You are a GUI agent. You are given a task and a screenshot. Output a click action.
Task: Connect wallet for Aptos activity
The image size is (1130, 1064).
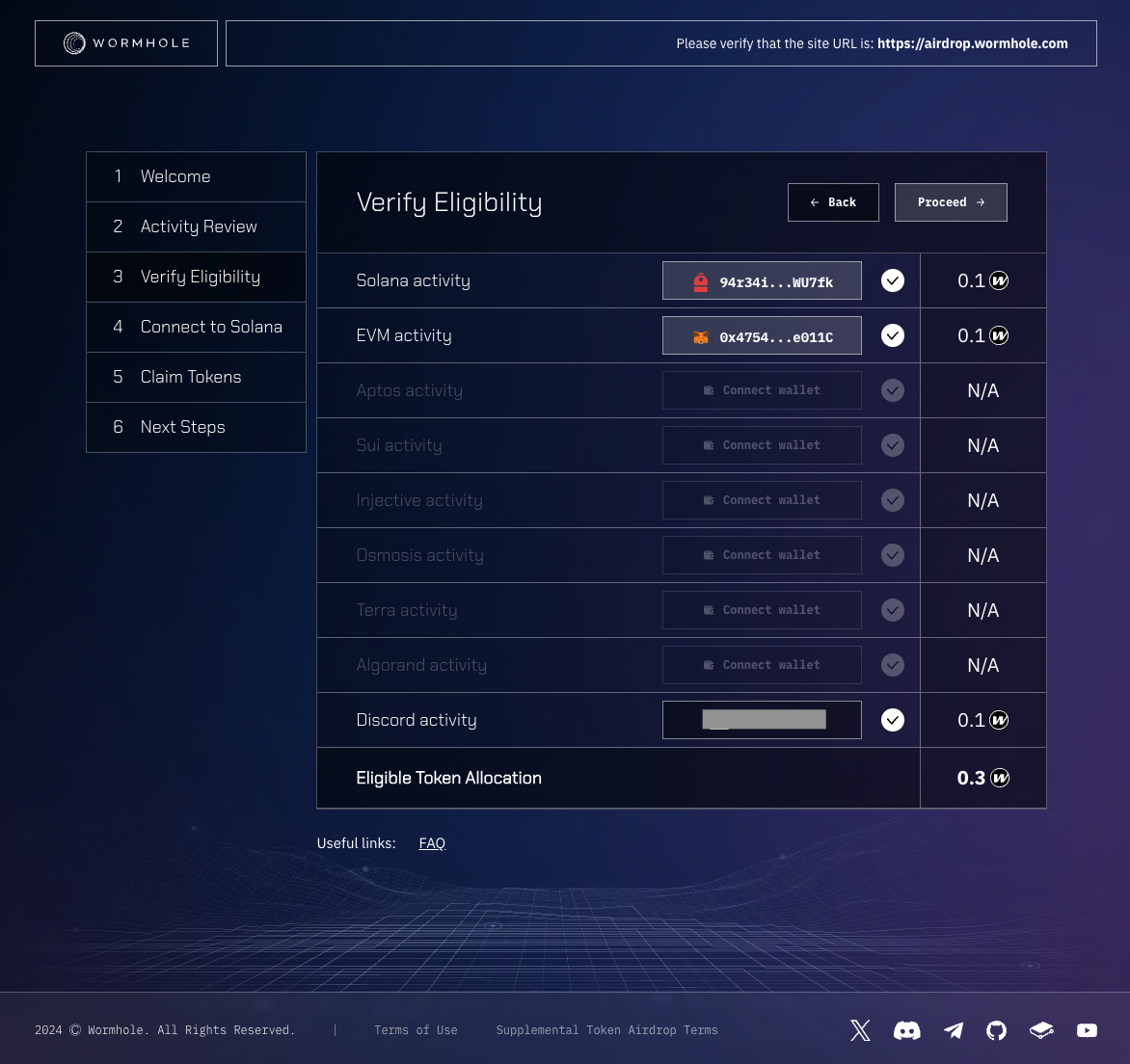tap(762, 390)
